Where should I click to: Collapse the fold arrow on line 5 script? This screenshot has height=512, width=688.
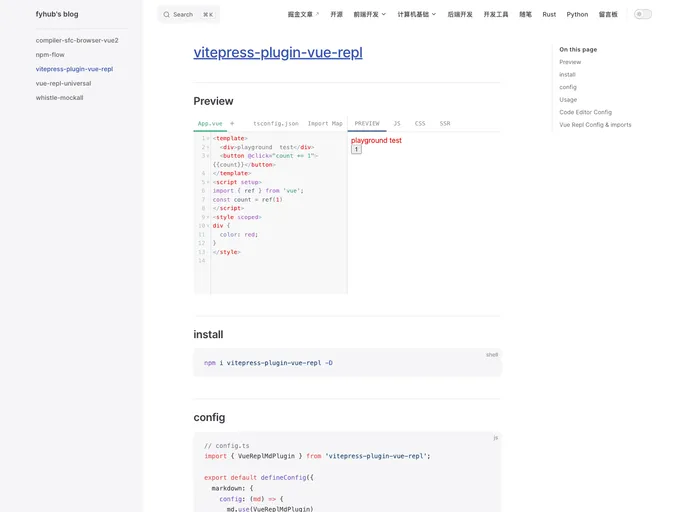pos(208,182)
